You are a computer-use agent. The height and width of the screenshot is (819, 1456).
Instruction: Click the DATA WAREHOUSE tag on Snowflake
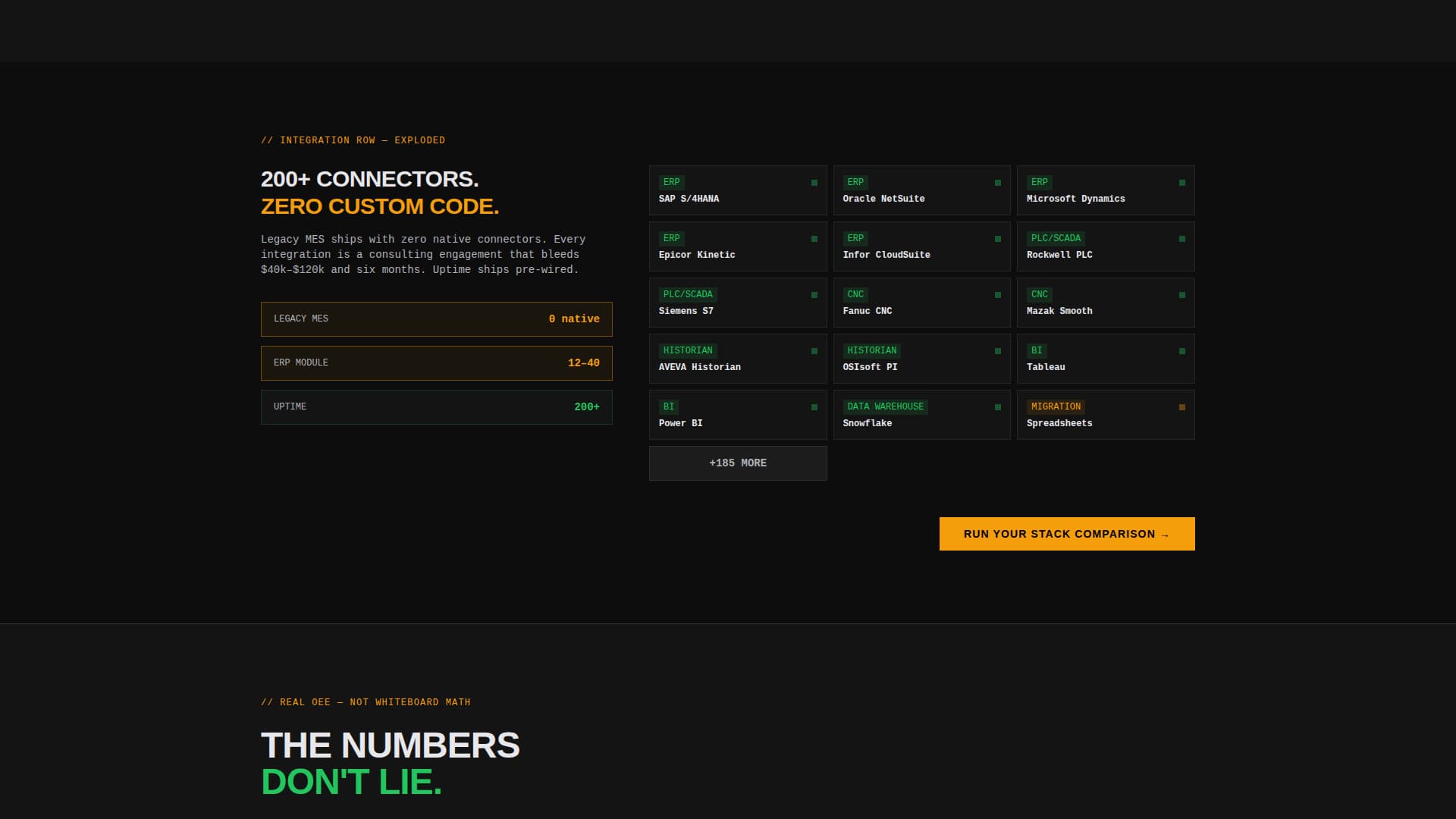[x=886, y=406]
